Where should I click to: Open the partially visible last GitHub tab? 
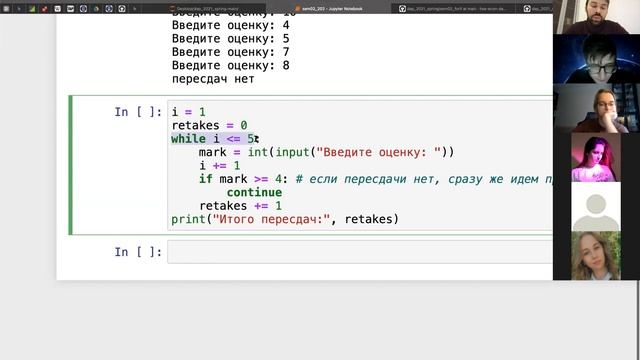click(535, 8)
